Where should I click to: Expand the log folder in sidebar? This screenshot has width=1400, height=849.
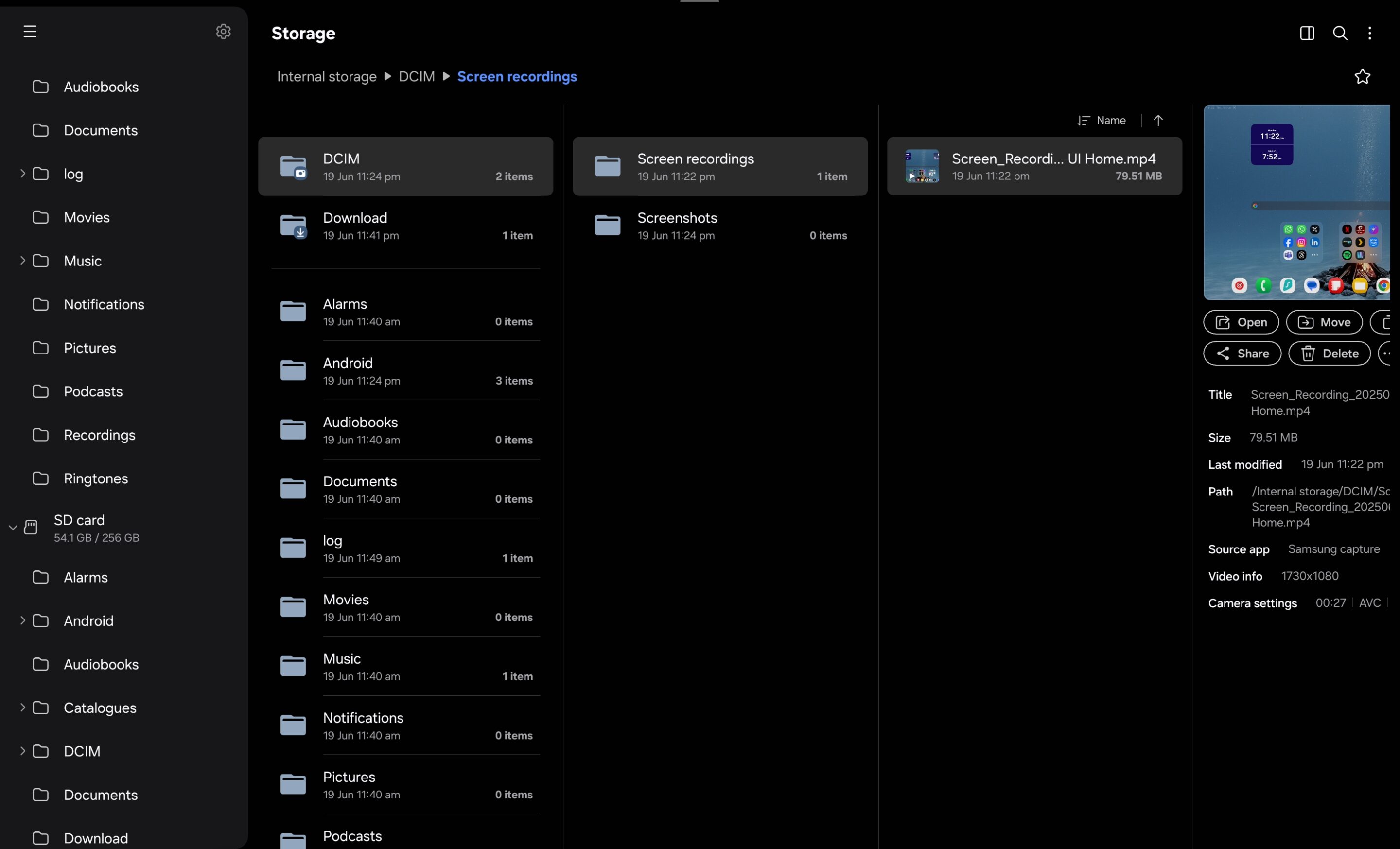[22, 173]
